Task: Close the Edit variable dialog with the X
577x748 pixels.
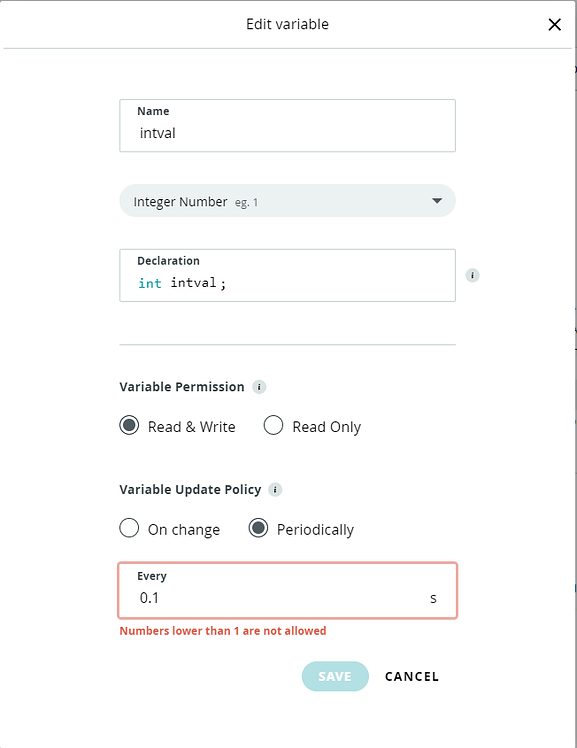Action: click(x=554, y=24)
